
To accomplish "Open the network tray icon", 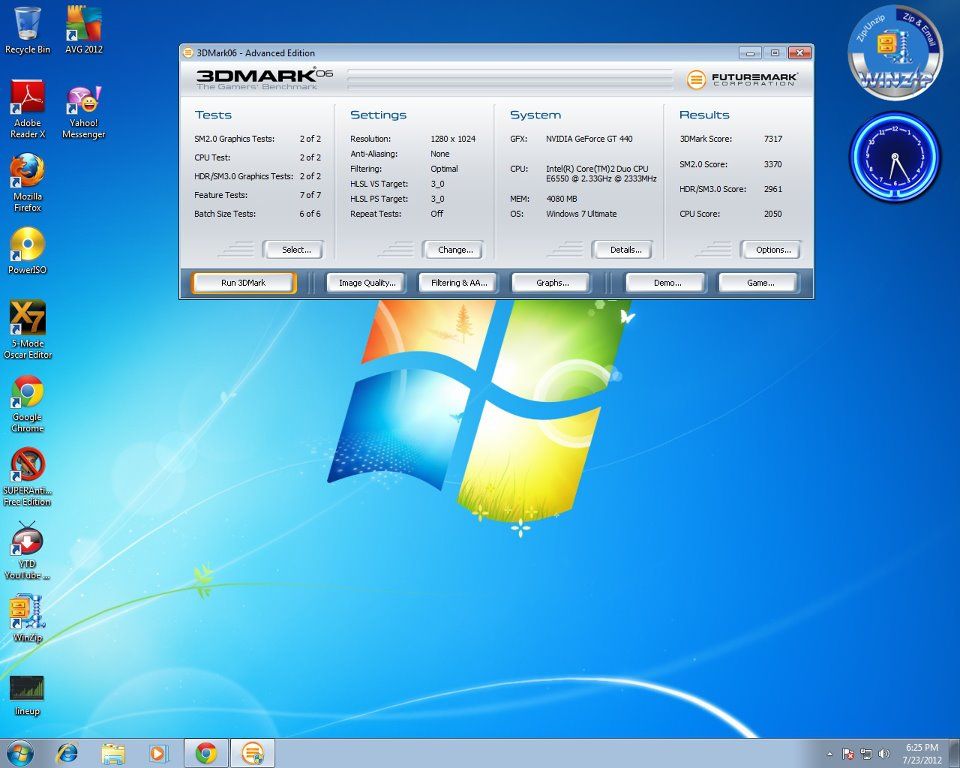I will [x=866, y=754].
